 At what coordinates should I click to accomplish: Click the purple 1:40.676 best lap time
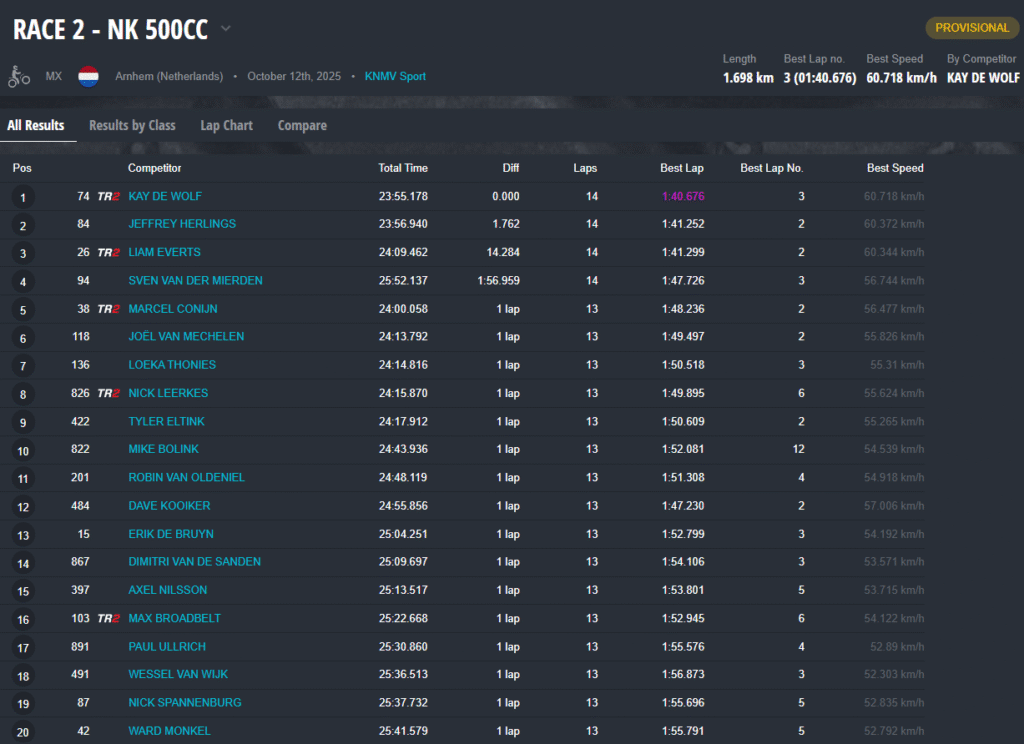[x=683, y=197]
